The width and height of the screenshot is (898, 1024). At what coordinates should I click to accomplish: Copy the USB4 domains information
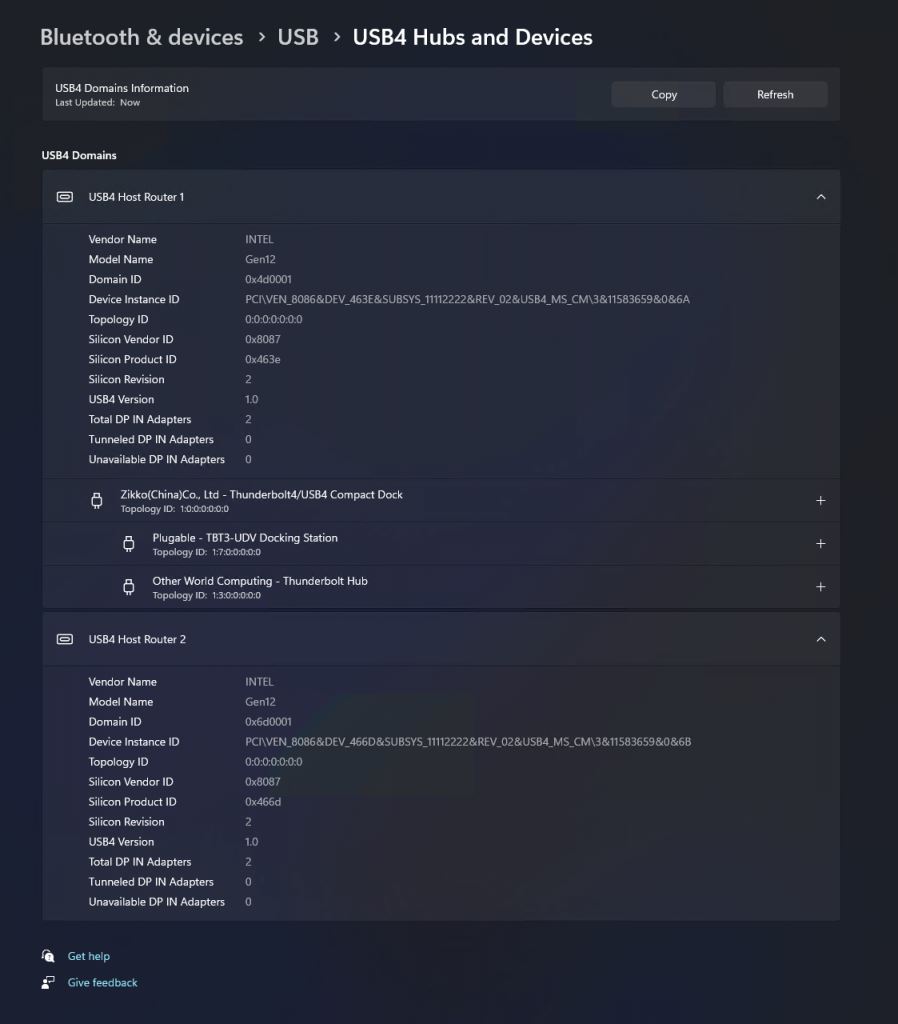664,95
